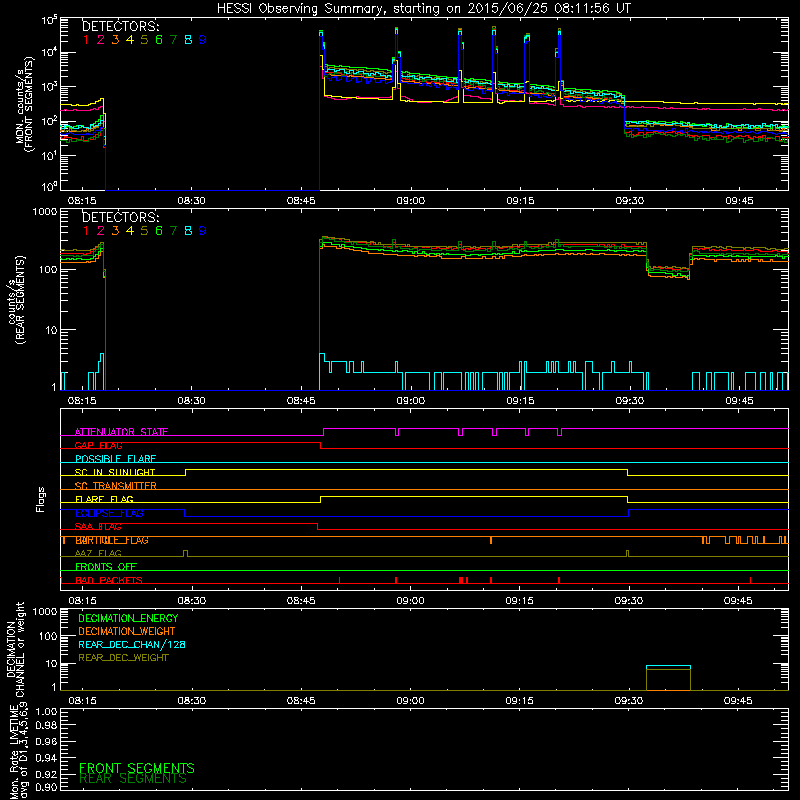The image size is (800, 800).
Task: Click the REAR_DEC_CHAN/128 legend entry
Action: pyautogui.click(x=132, y=644)
